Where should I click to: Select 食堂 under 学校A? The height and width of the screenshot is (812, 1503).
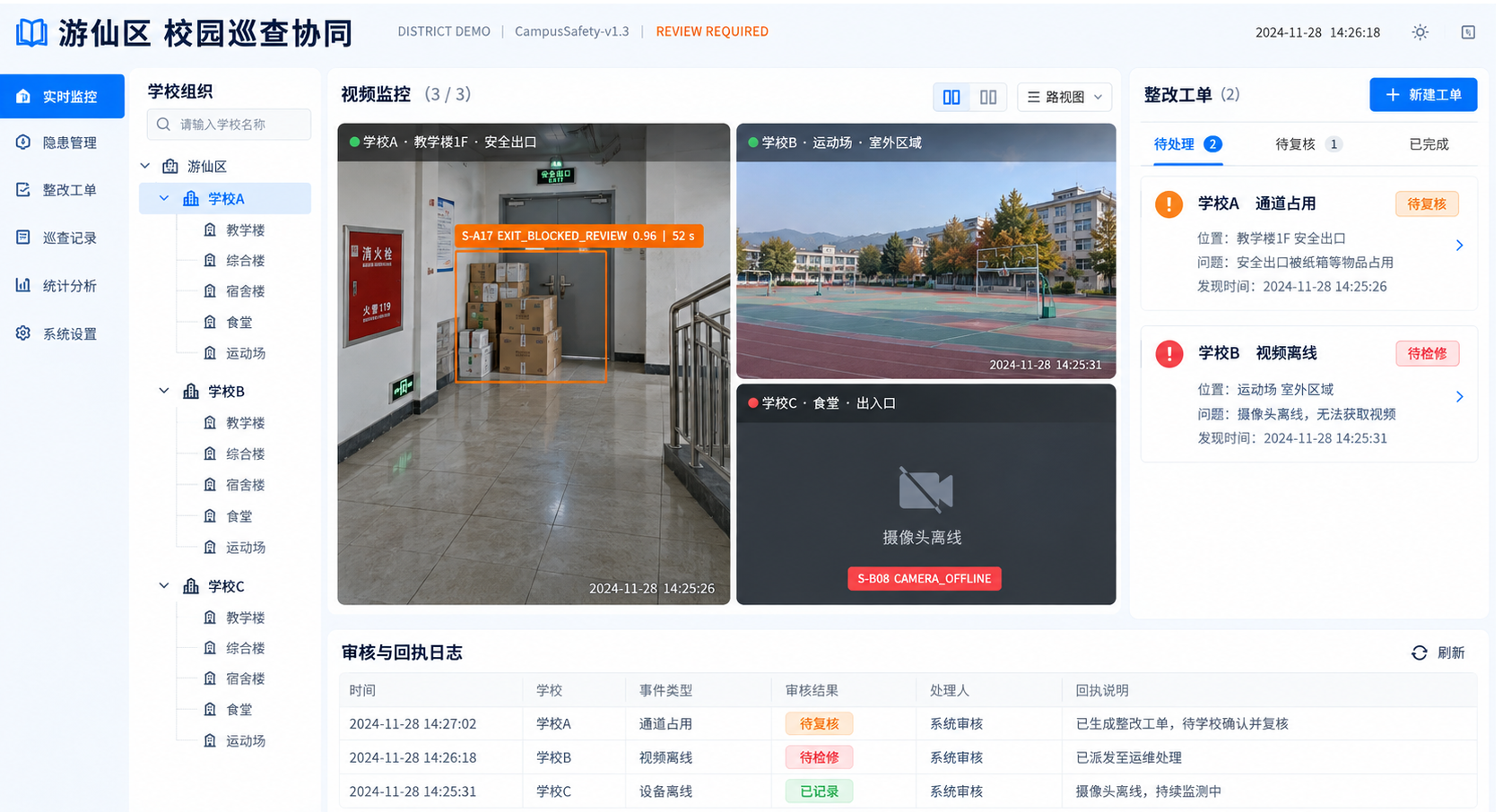(x=239, y=323)
